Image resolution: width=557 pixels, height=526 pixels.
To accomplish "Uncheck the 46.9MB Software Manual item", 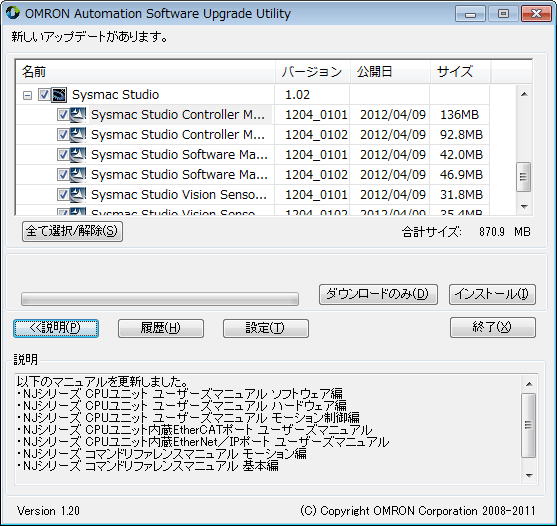I will coord(63,174).
